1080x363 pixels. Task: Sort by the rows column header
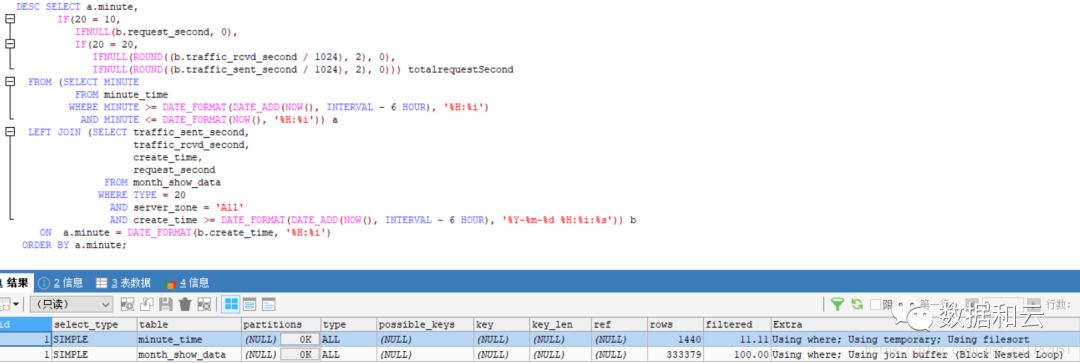(x=675, y=324)
